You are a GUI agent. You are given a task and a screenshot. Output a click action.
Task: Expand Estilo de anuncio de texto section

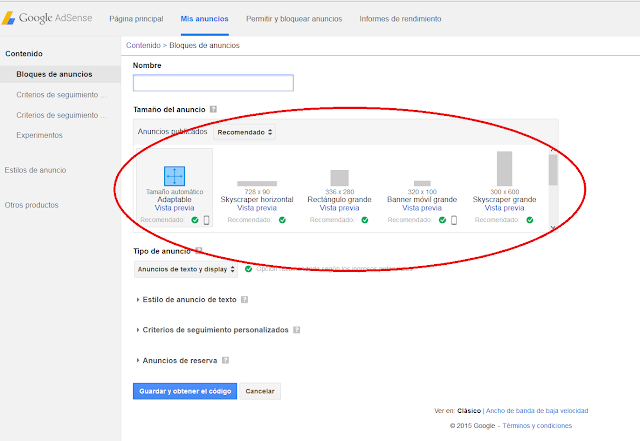[187, 299]
